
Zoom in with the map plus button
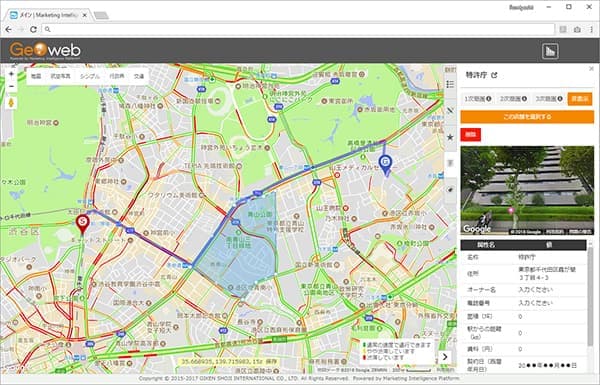click(x=11, y=74)
